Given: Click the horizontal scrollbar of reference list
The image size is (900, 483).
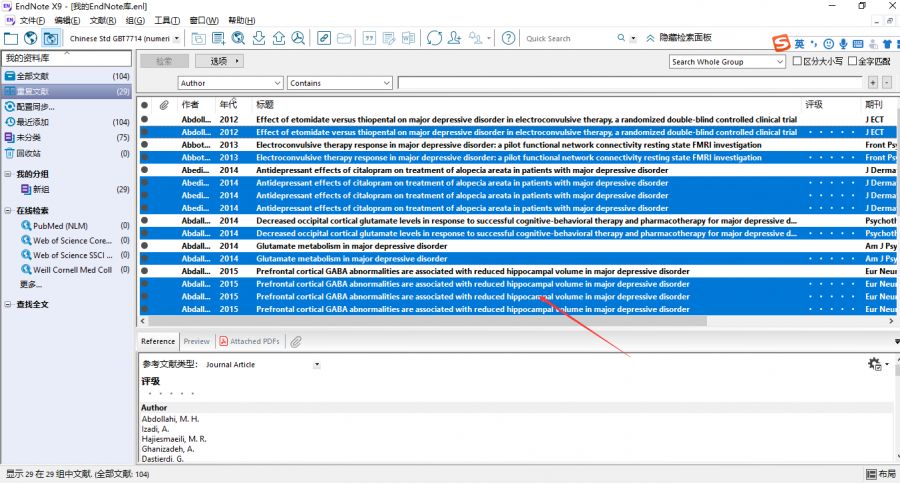Looking at the screenshot, I should click(427, 321).
